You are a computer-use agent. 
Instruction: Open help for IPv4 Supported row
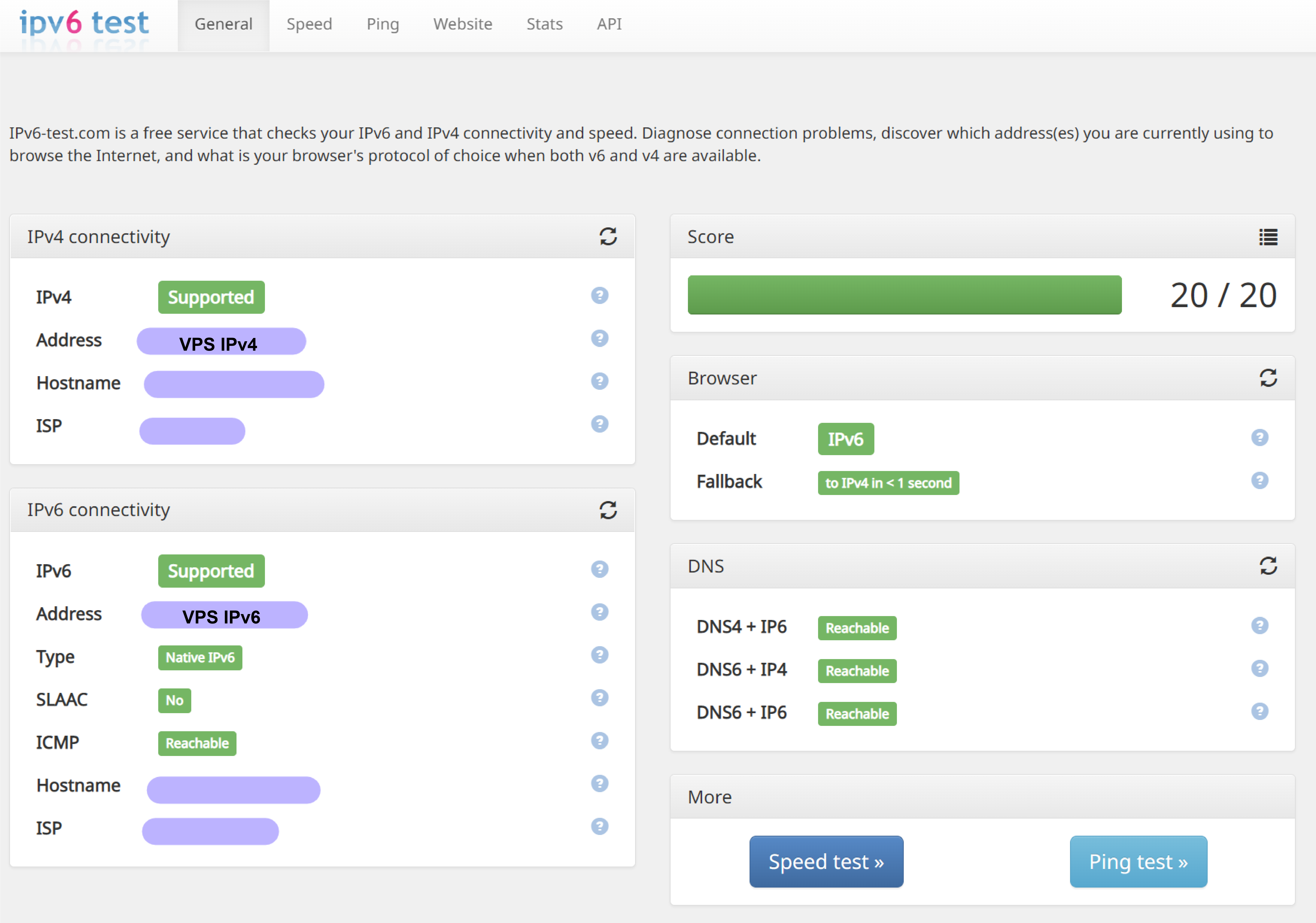tap(599, 296)
